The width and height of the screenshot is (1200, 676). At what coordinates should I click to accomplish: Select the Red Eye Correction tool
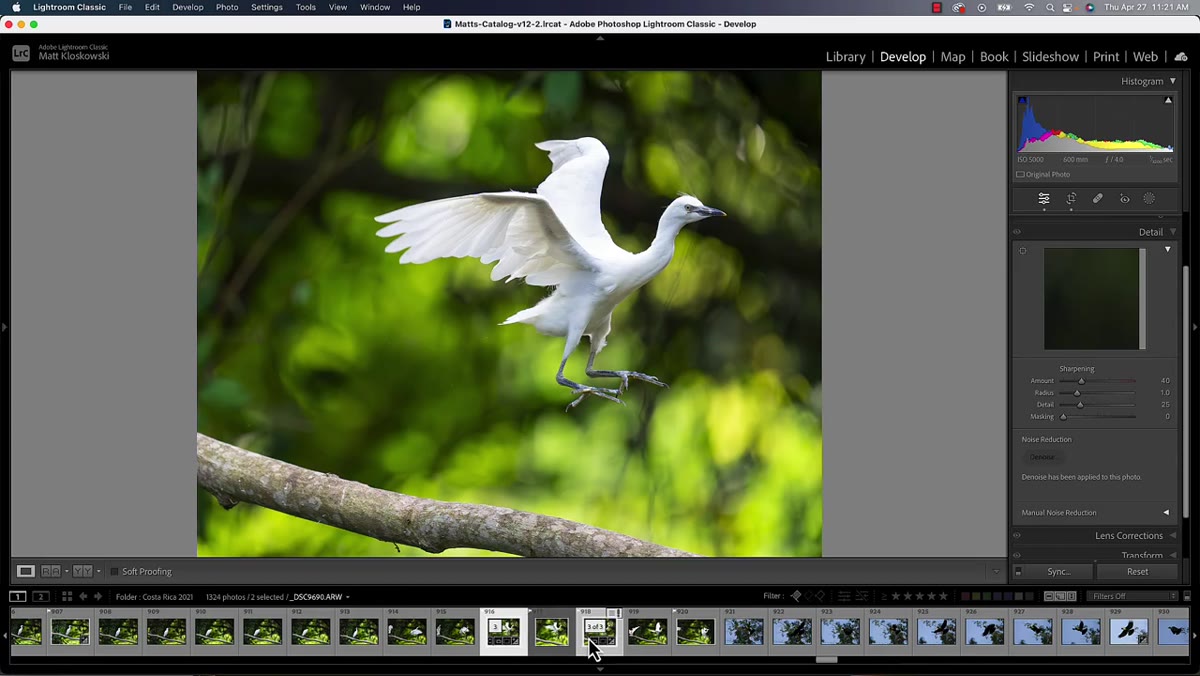pos(1124,199)
